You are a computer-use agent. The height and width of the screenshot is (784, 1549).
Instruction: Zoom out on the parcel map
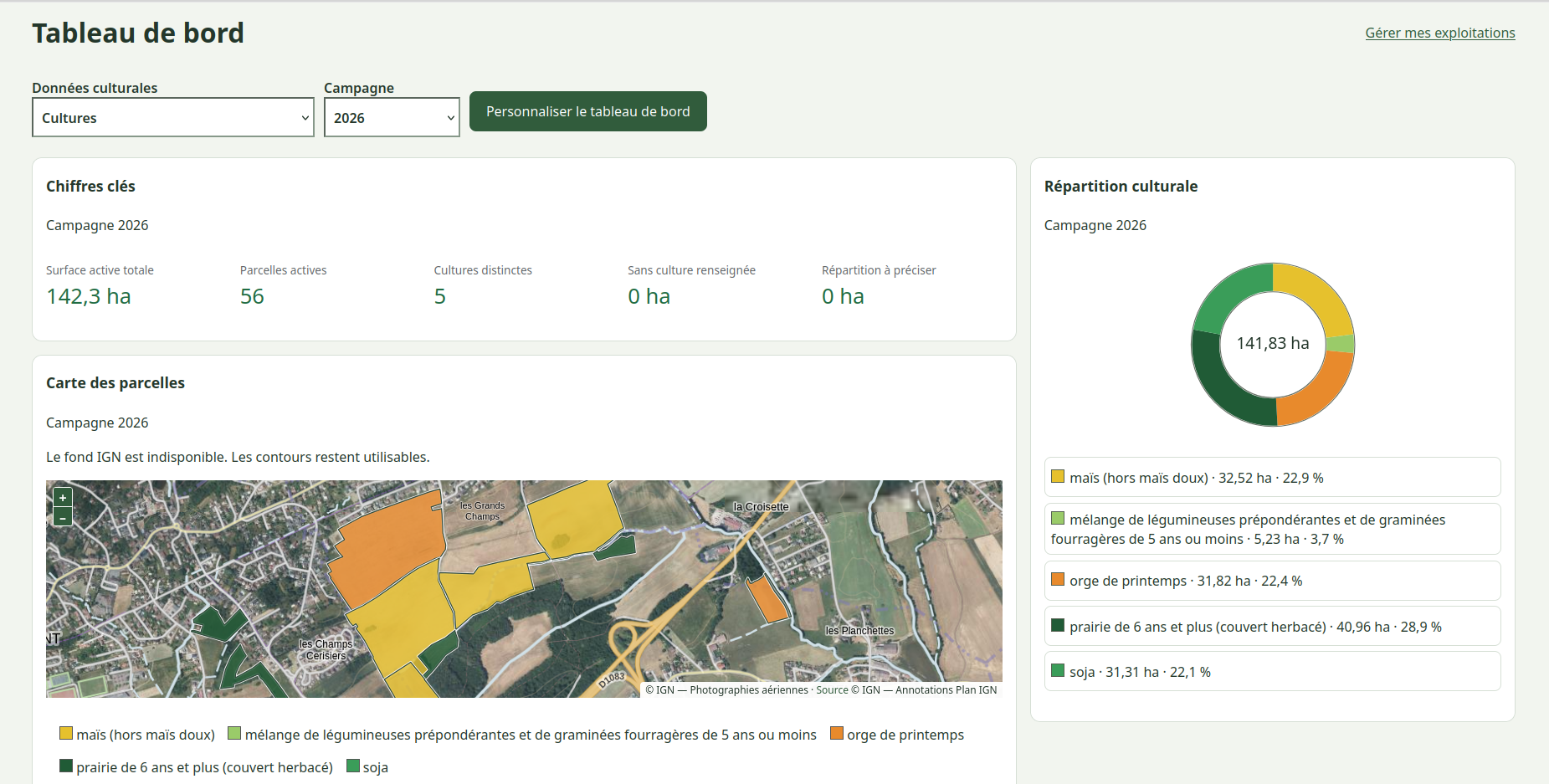click(x=63, y=517)
